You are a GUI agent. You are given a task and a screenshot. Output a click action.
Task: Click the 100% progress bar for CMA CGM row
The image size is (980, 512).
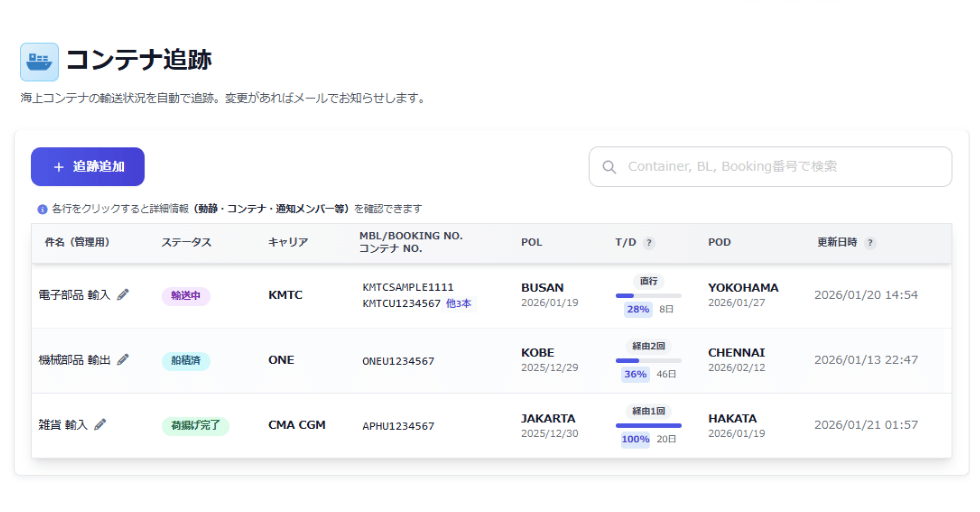click(x=648, y=426)
